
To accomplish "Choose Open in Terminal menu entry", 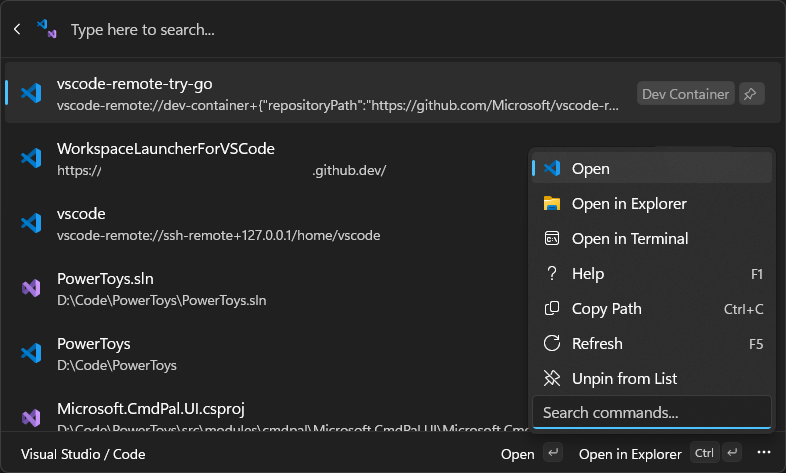I will tap(651, 239).
